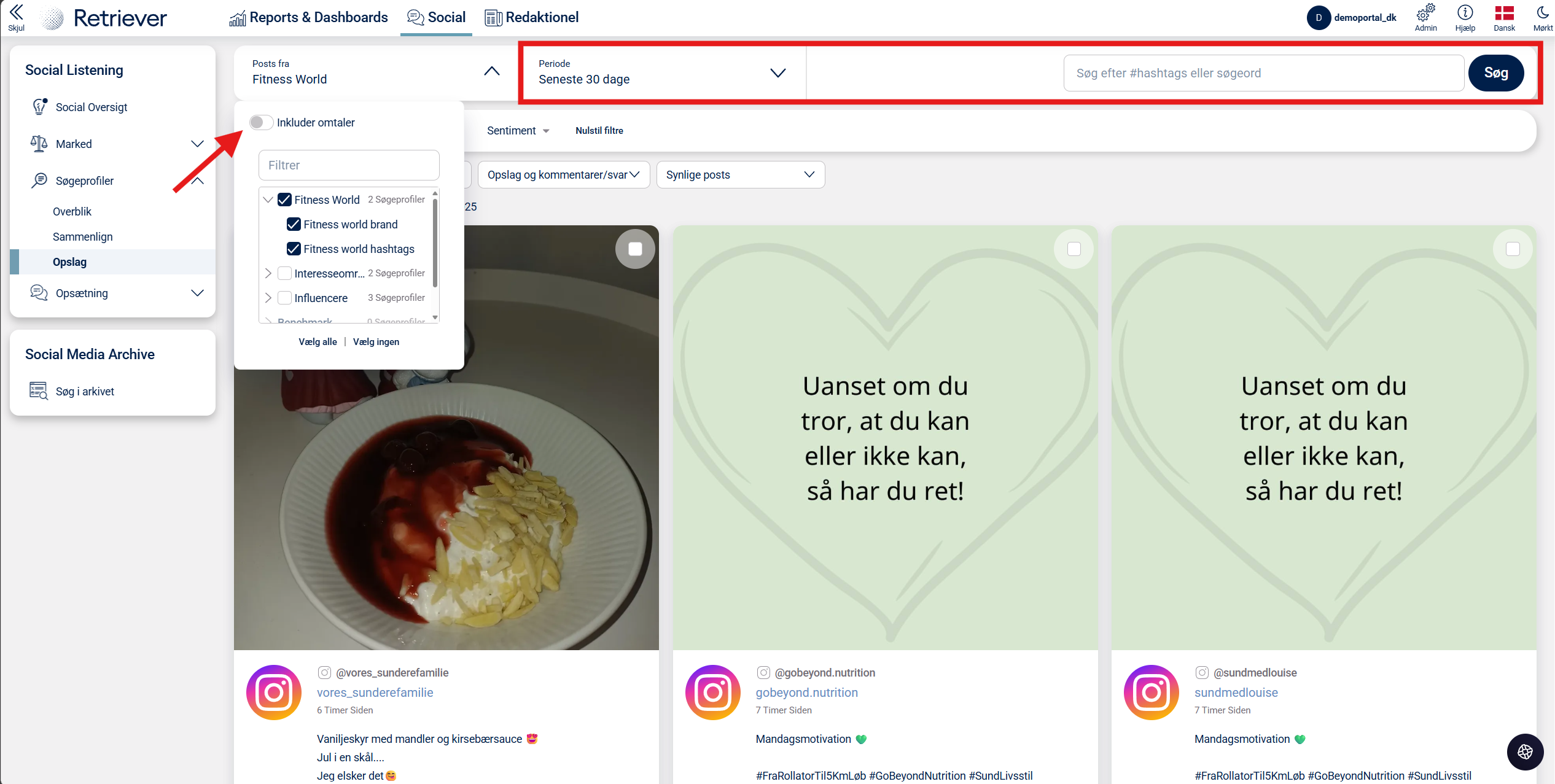Uncheck Fitness world brand checkbox

point(294,225)
